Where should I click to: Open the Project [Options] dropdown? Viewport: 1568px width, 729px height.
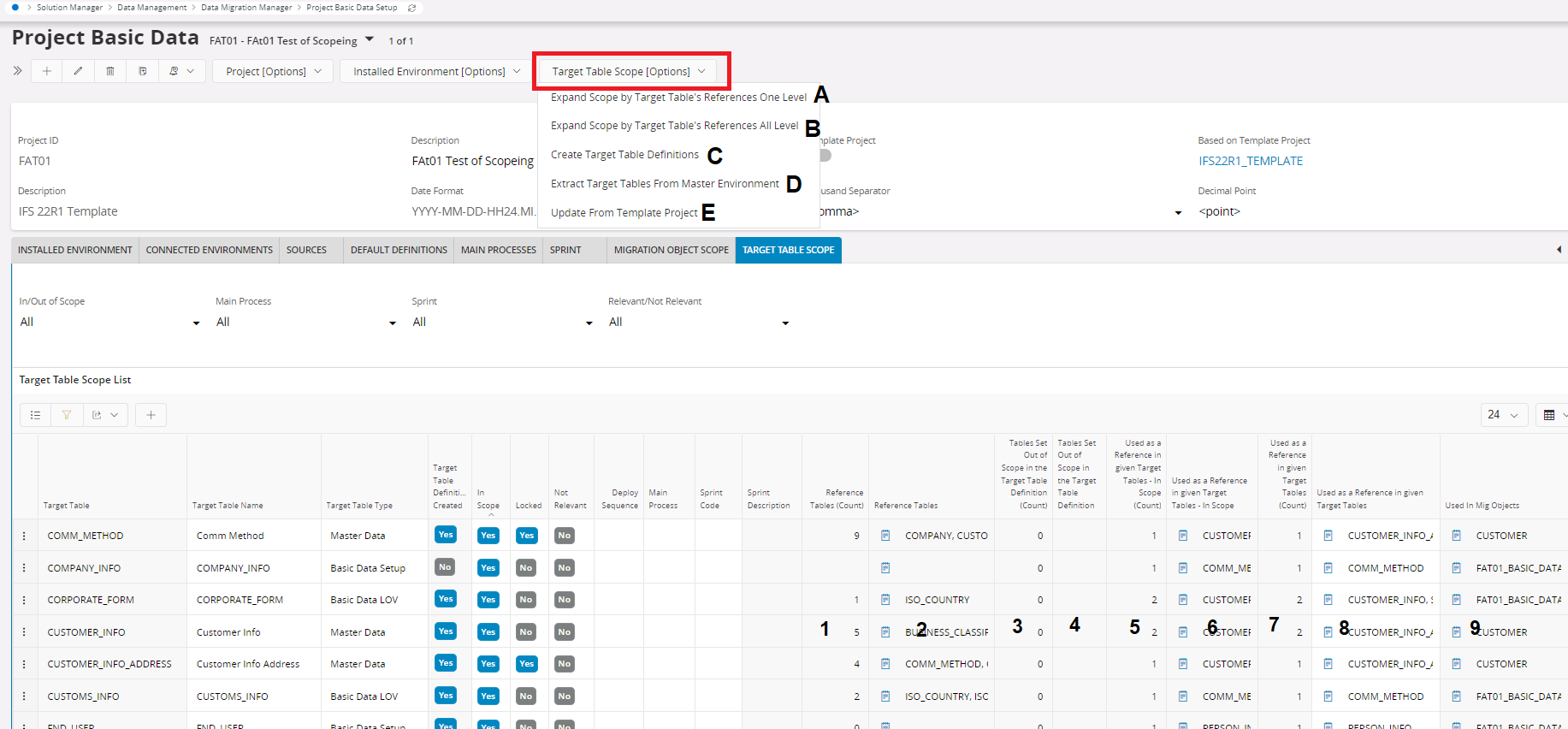274,71
